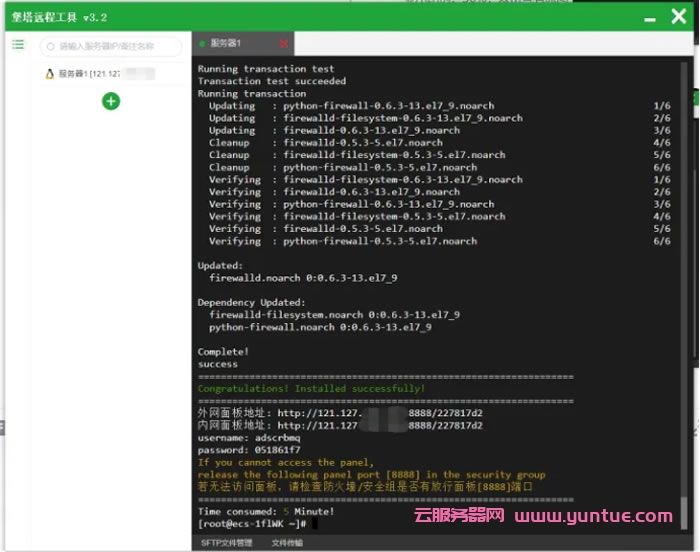Open the SFTP文件管理 tab
The height and width of the screenshot is (552, 700).
(226, 543)
